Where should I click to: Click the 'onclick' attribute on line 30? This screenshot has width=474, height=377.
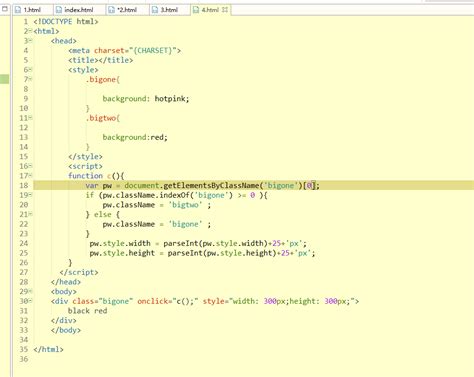[152, 301]
